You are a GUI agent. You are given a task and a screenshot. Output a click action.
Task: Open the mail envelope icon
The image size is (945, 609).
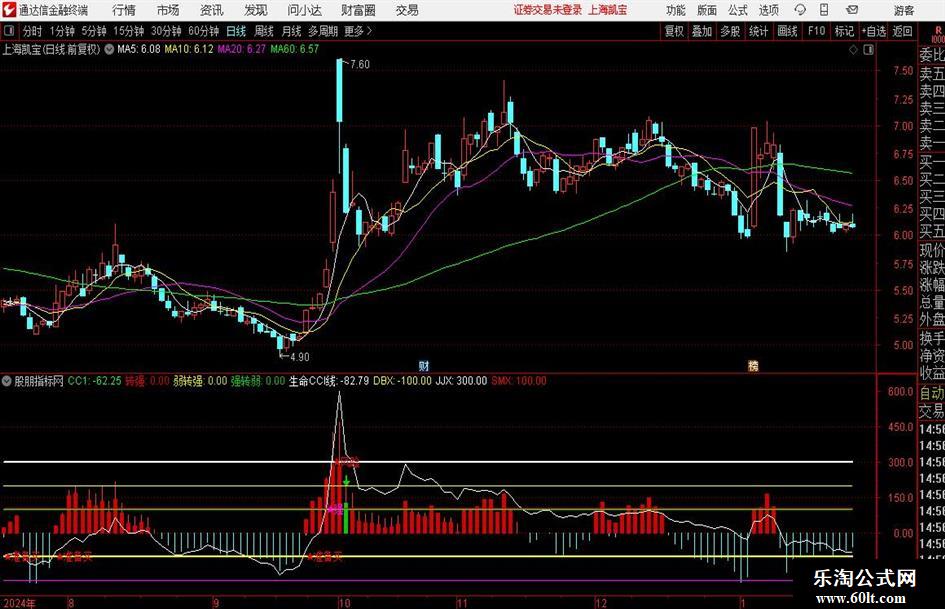[852, 10]
